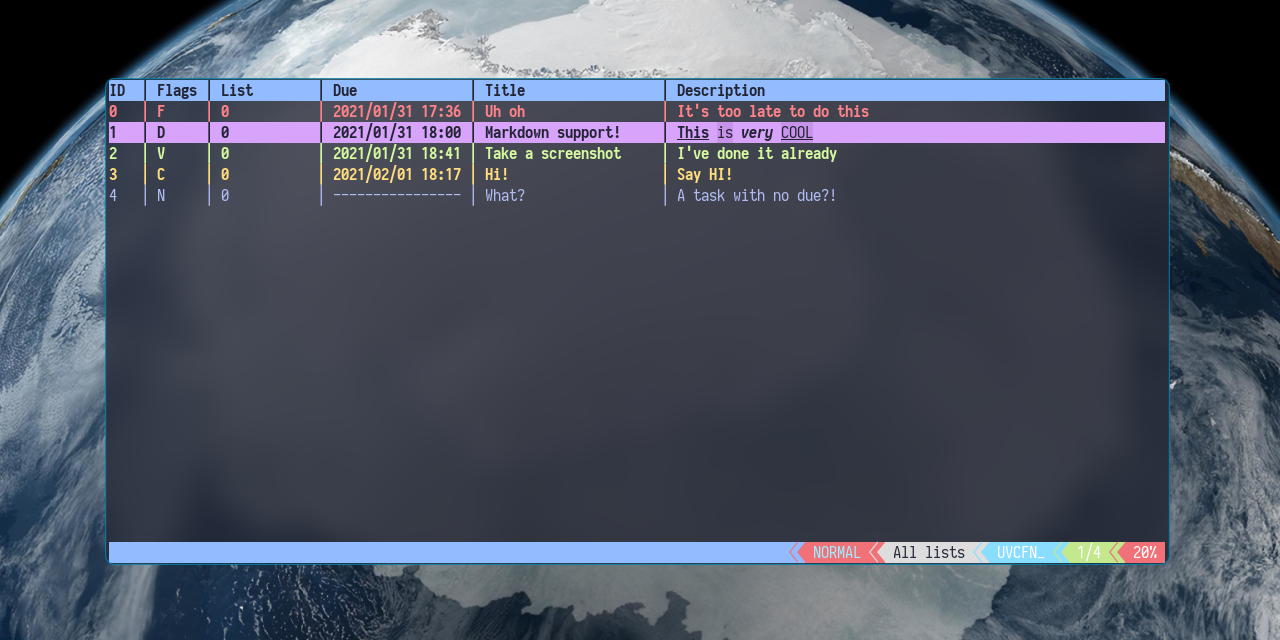
Task: Open the "All lists" selector
Action: [927, 552]
